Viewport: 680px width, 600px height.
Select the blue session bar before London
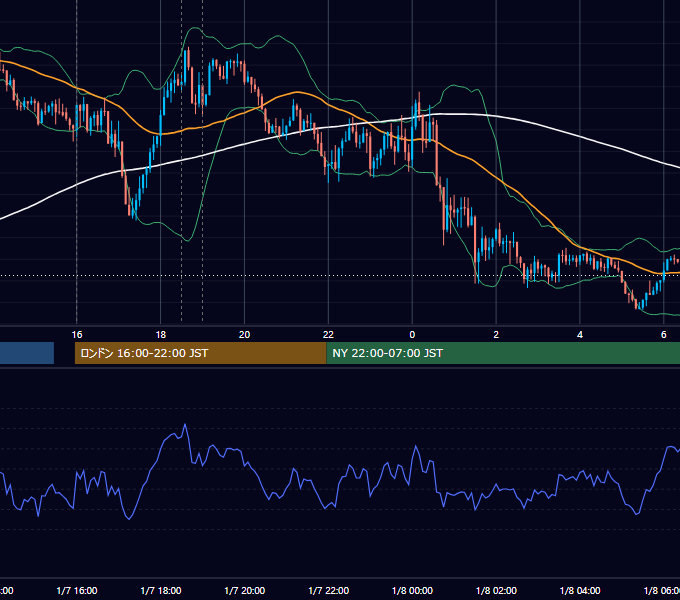pos(27,353)
